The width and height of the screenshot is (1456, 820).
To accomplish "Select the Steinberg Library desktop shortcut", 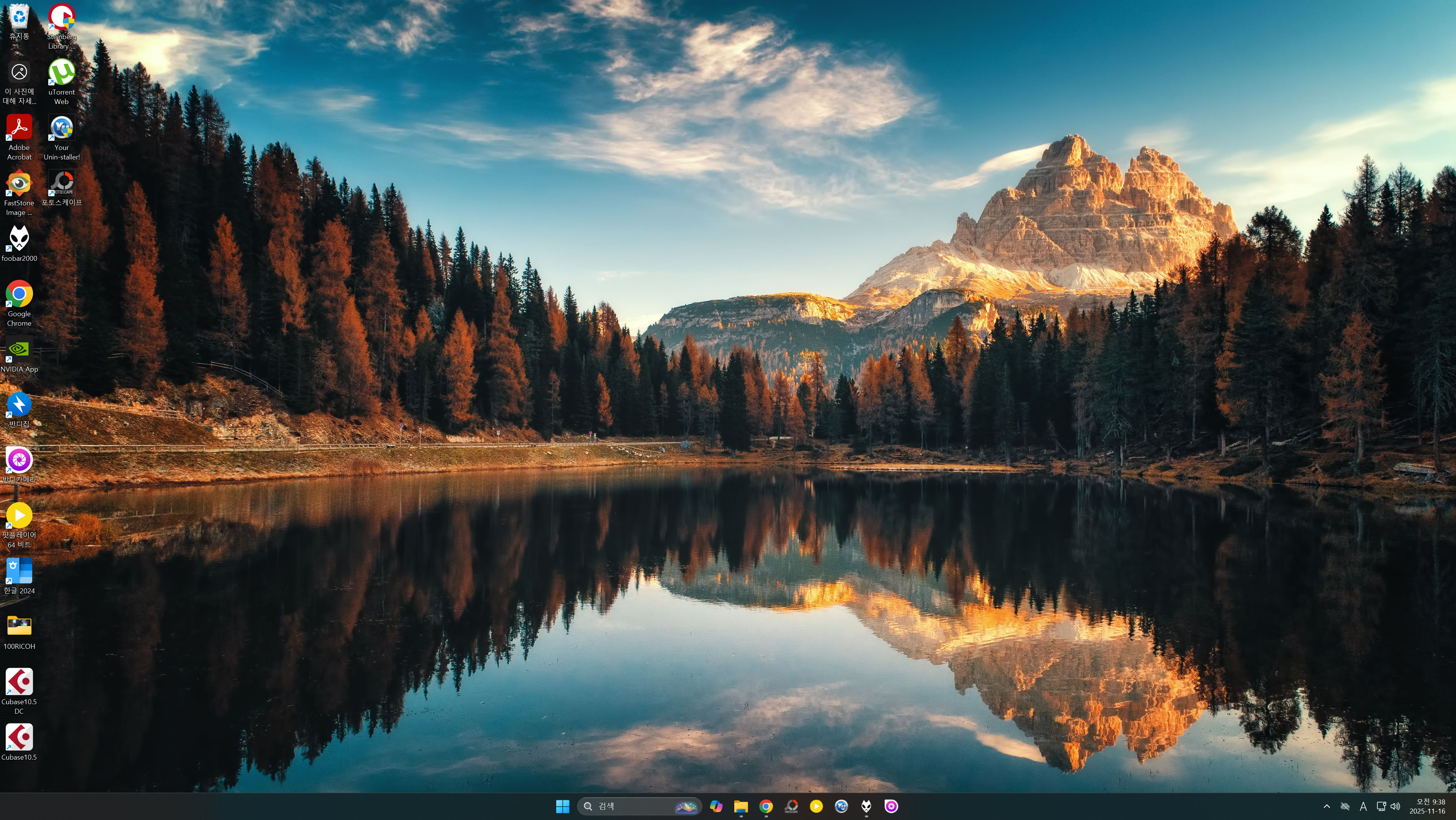I will tap(61, 17).
